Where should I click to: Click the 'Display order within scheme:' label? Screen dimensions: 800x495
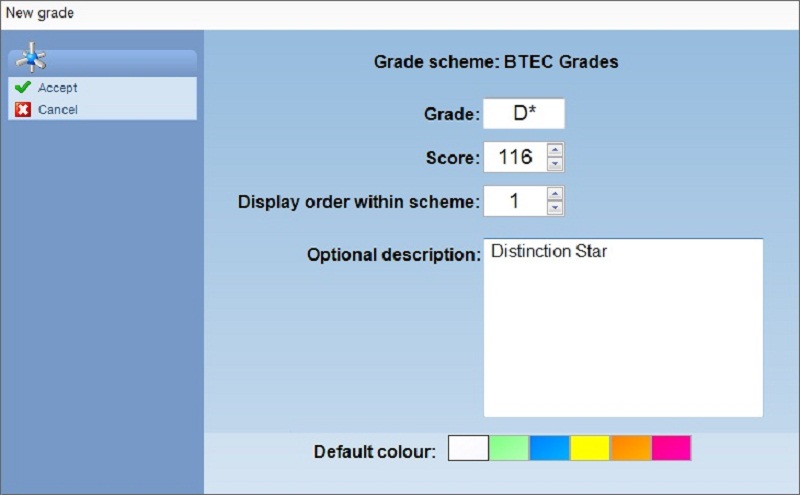click(x=359, y=202)
